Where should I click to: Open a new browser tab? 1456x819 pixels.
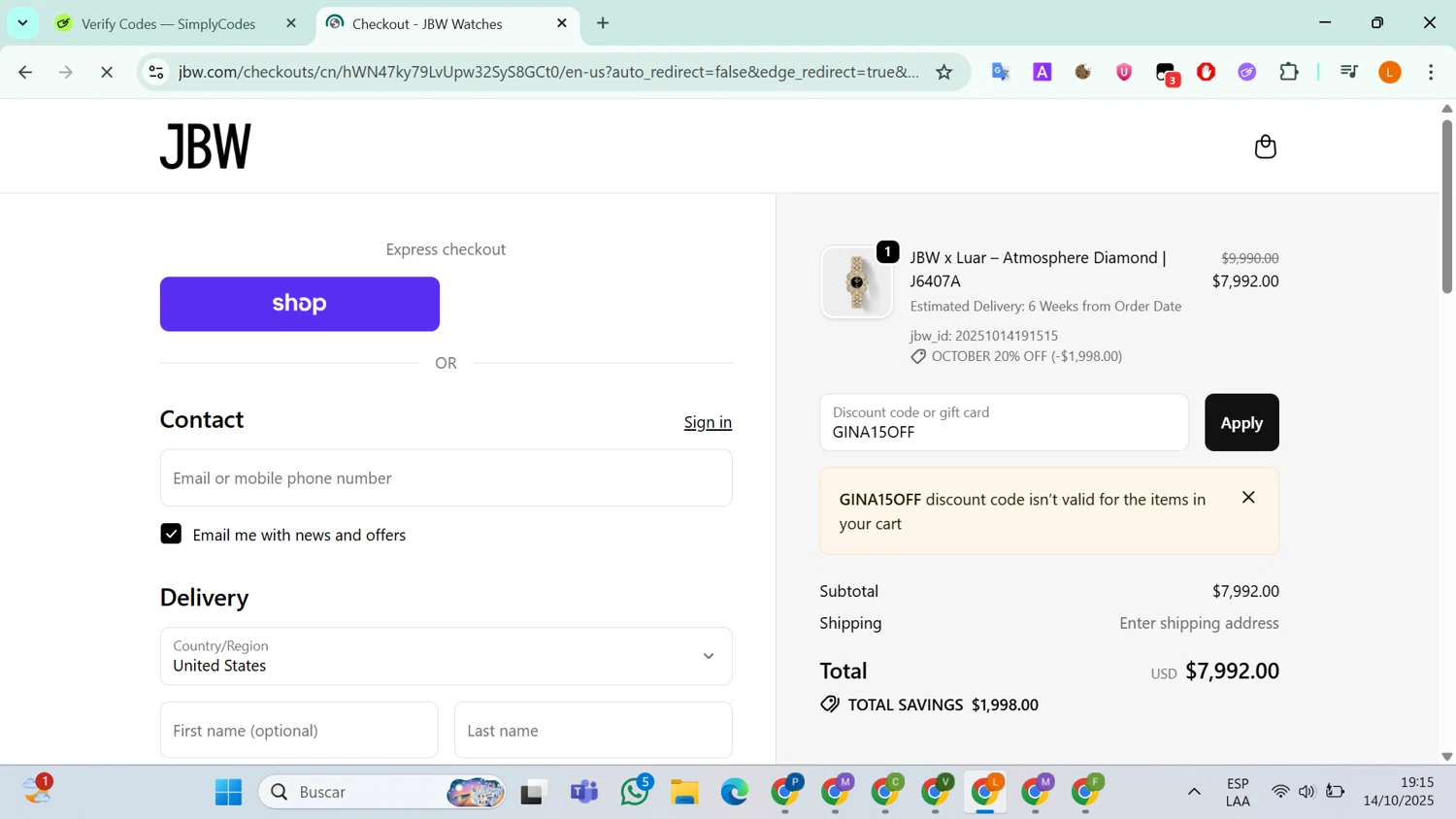pos(603,23)
